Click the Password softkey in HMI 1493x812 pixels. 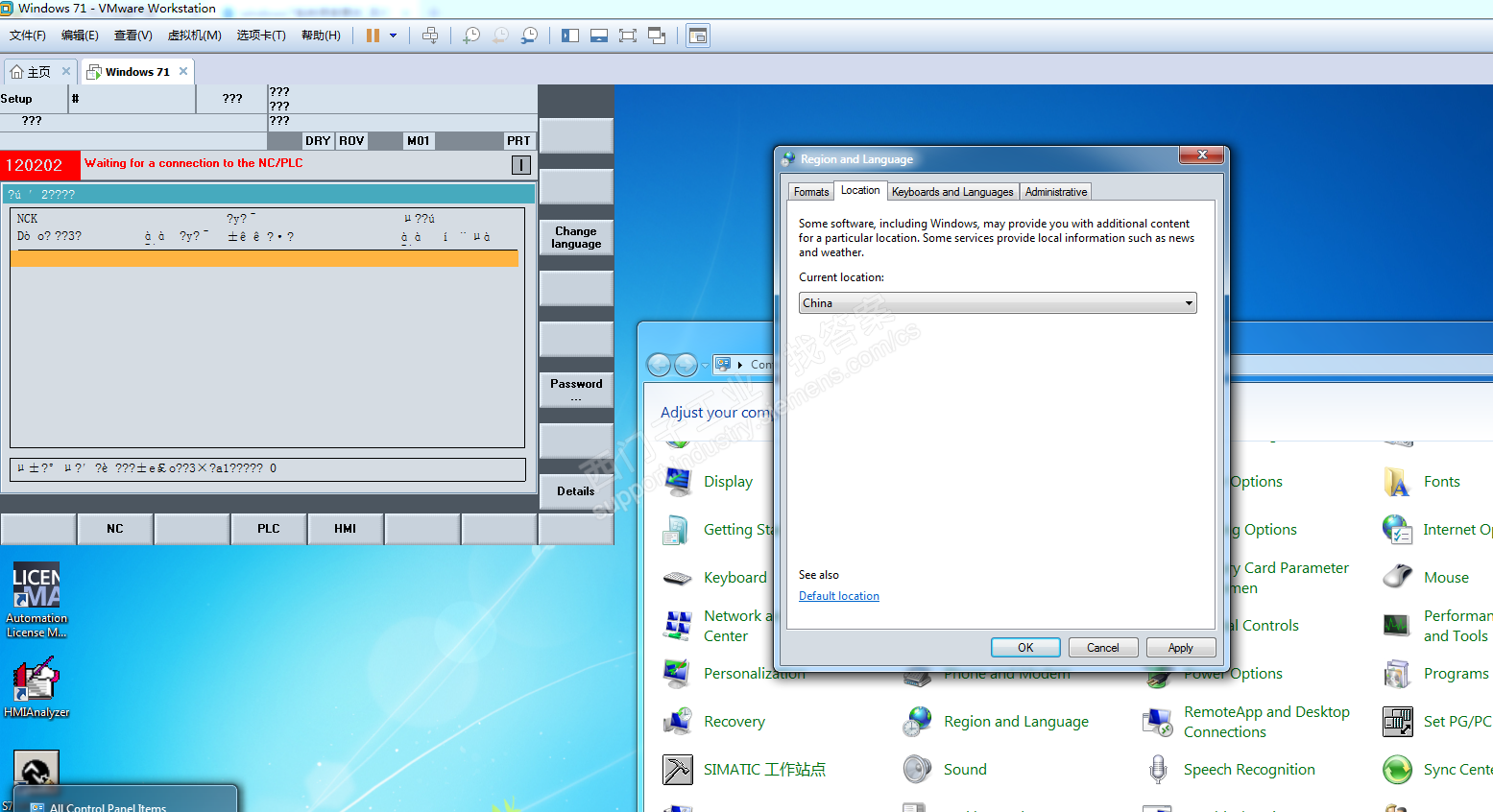pyautogui.click(x=576, y=390)
